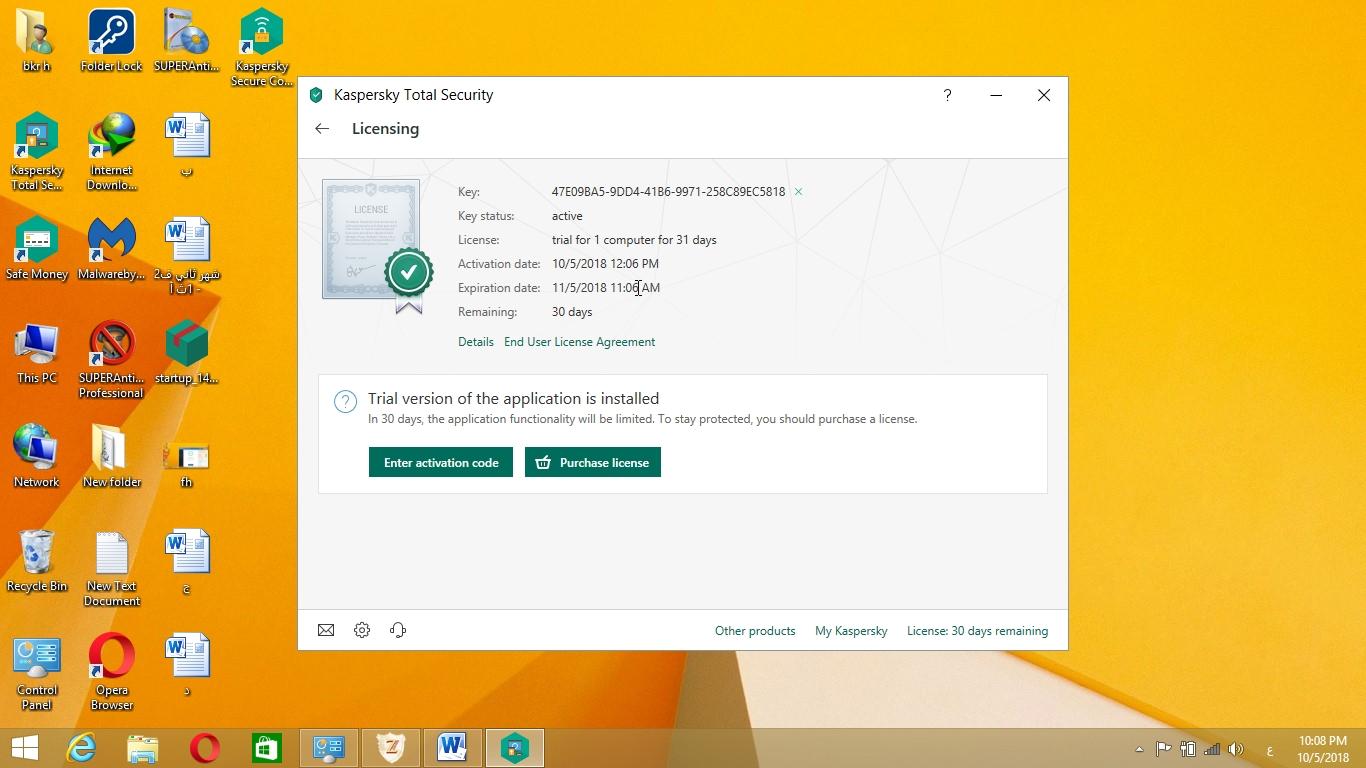Click the license key text 47E09BA5-9DD4
1366x768 pixels.
tap(668, 192)
